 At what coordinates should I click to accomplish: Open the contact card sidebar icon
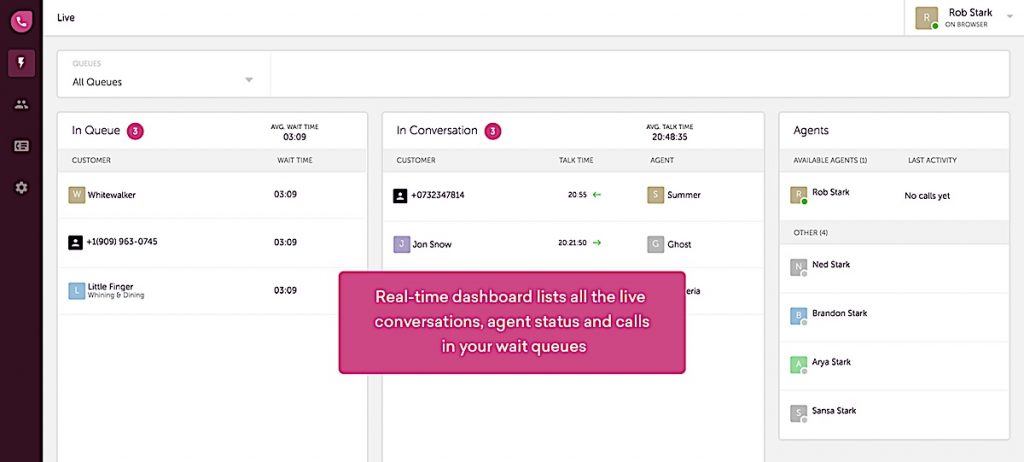pos(21,146)
